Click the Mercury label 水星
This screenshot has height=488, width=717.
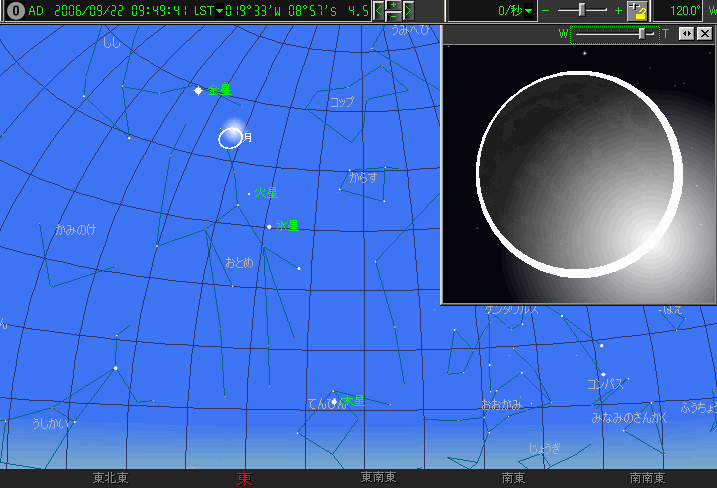point(288,226)
